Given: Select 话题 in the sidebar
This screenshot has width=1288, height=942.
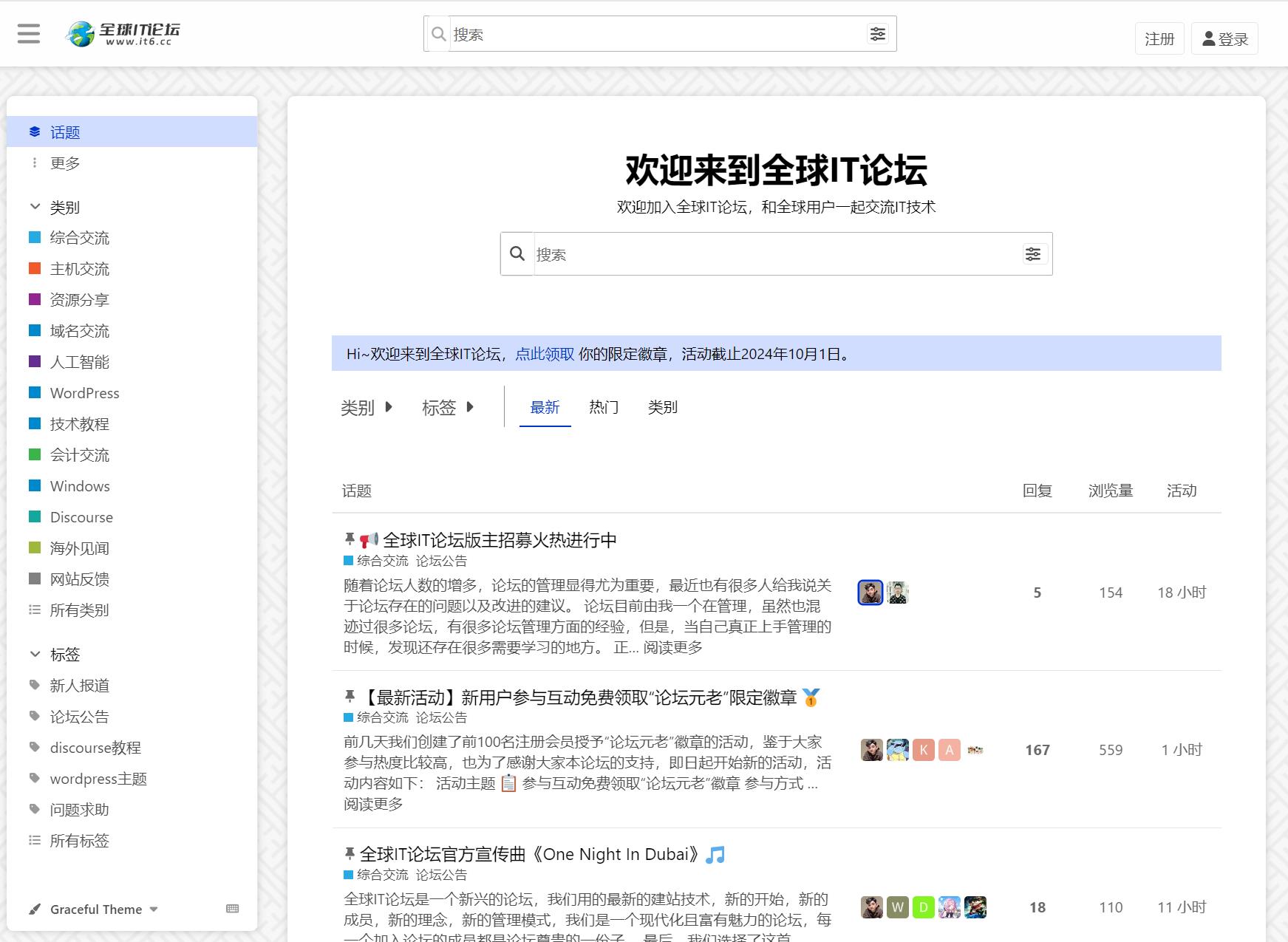Looking at the screenshot, I should [x=132, y=132].
